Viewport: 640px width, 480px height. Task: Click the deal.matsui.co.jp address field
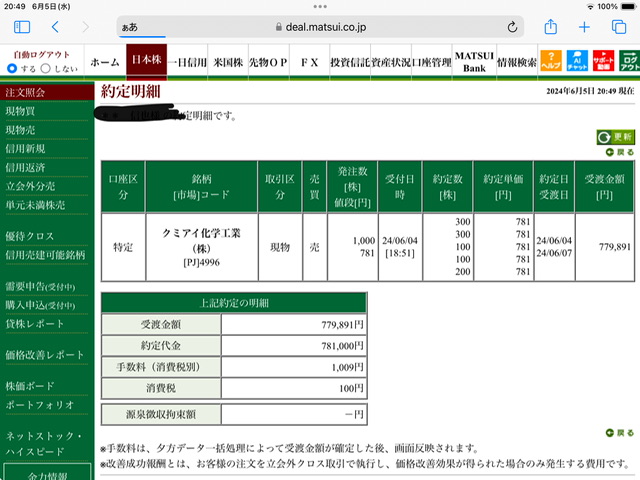[320, 27]
